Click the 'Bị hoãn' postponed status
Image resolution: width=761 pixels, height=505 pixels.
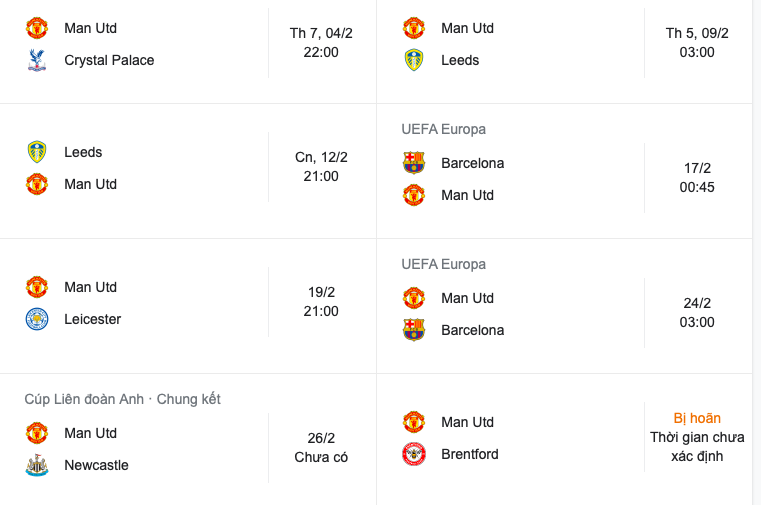[697, 418]
